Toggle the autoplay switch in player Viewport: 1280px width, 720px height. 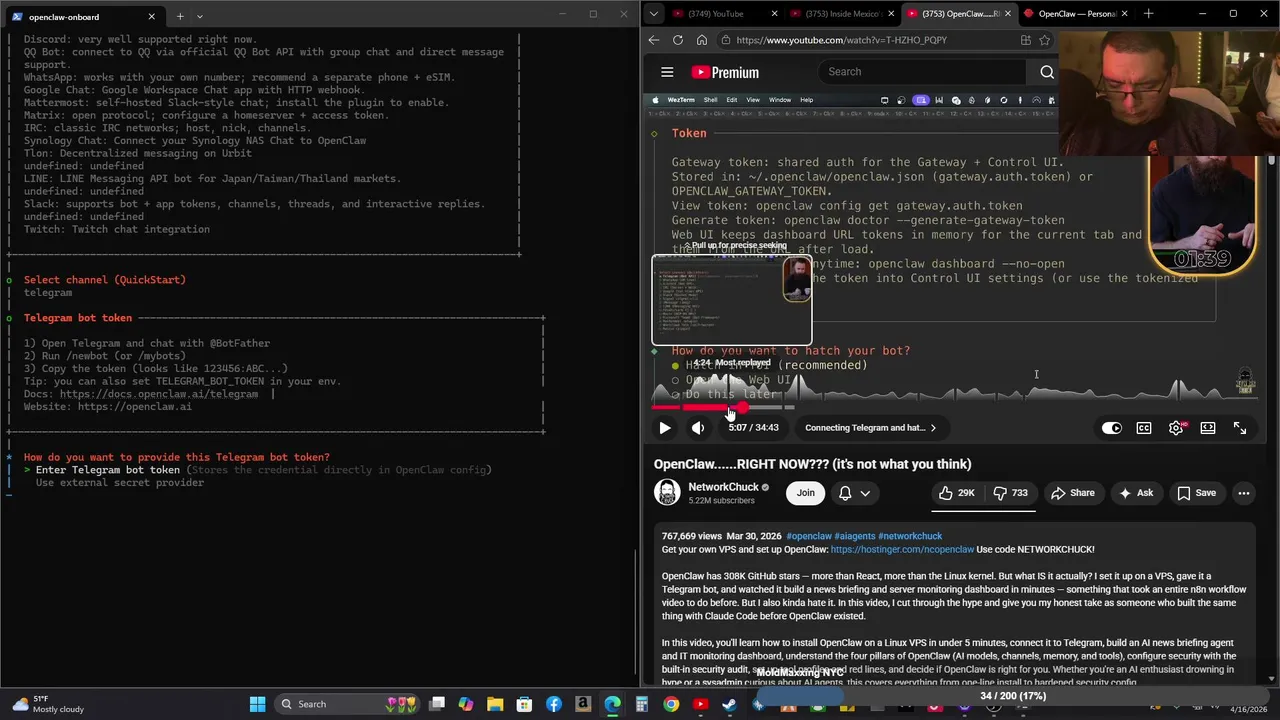pyautogui.click(x=1112, y=428)
